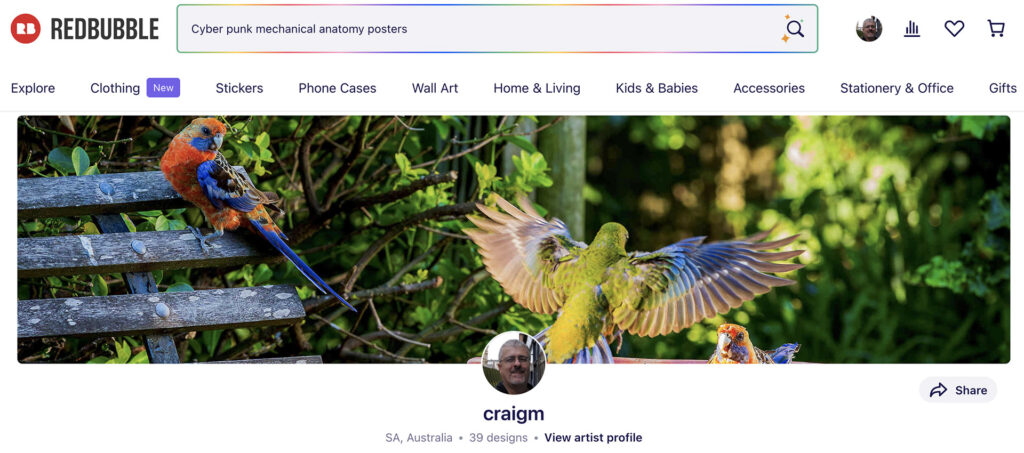
Task: Open the Wall Art category
Action: (x=435, y=88)
